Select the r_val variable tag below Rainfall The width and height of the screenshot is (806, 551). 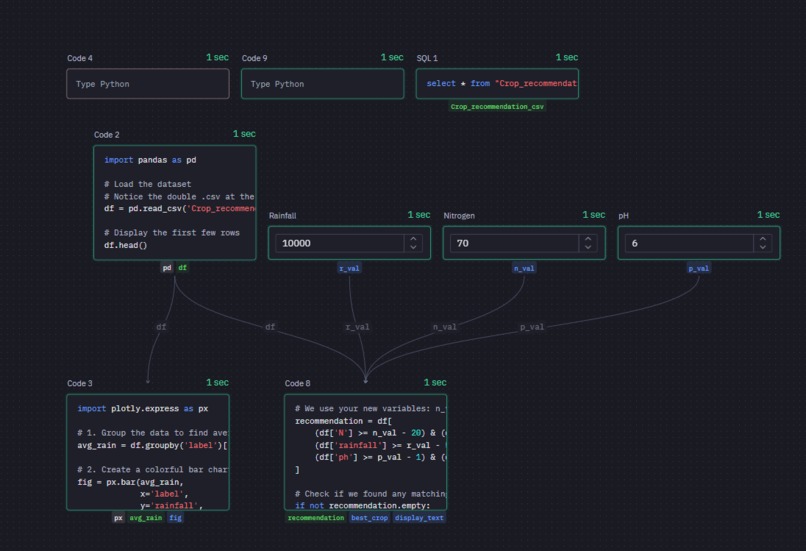[350, 268]
